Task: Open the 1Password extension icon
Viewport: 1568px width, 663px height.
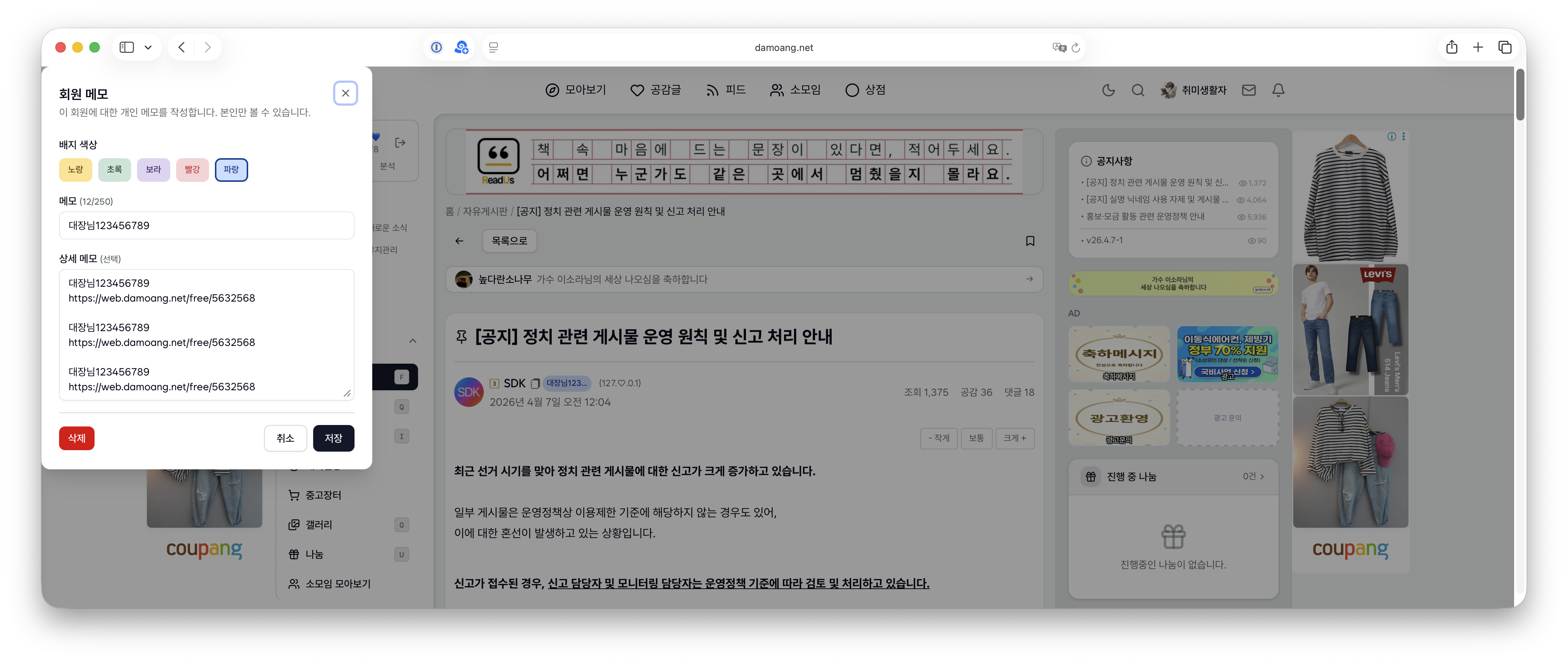Action: click(436, 47)
